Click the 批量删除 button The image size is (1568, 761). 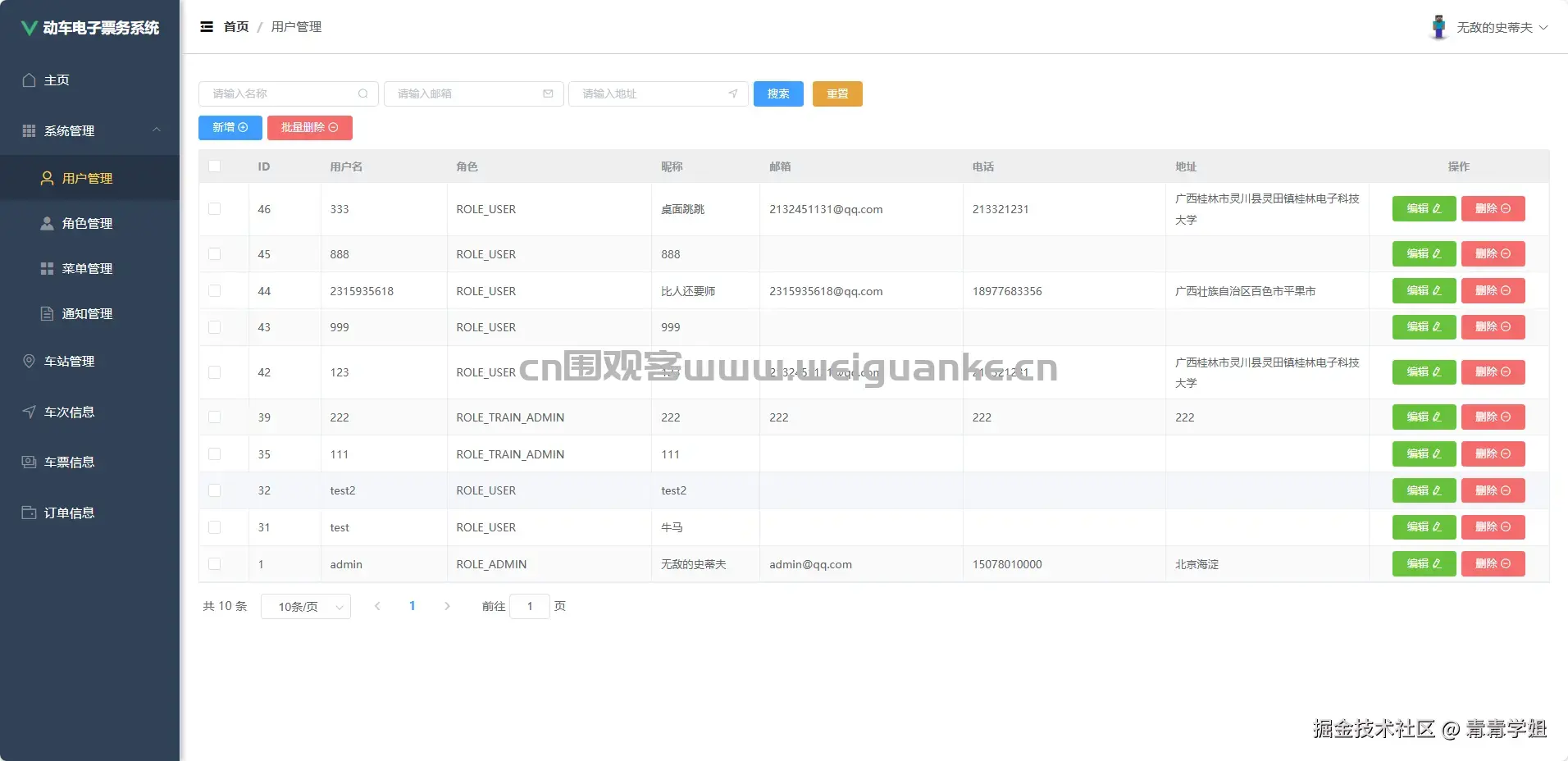tap(310, 128)
